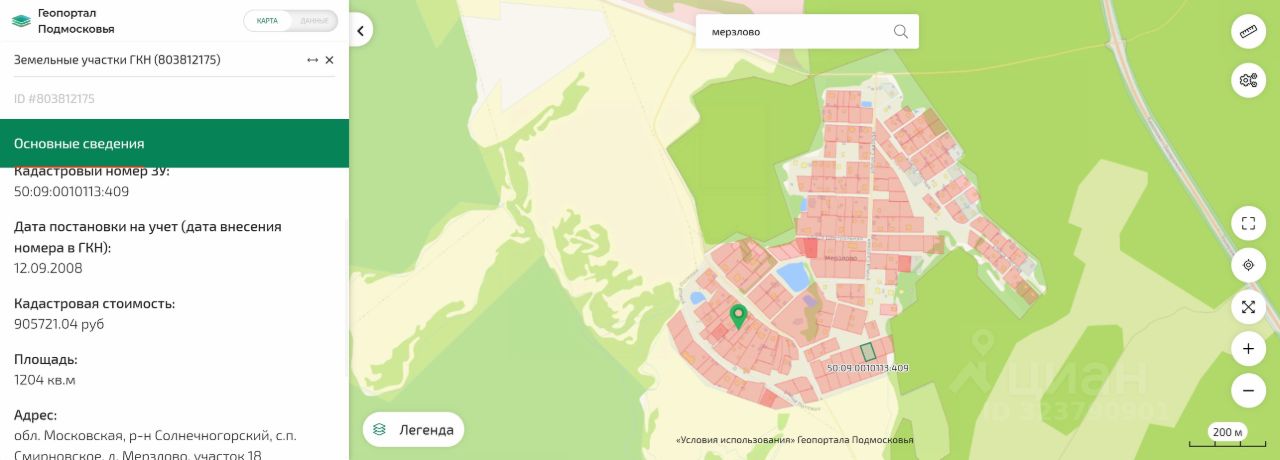Click the search magnifier icon
Screen dimensions: 1280x460
[901, 31]
